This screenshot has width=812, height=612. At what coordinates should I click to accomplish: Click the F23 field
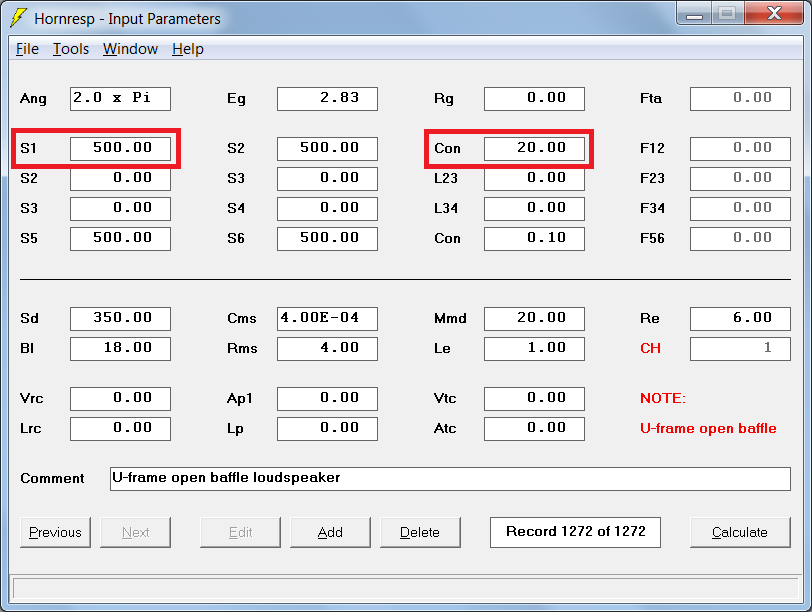click(x=741, y=179)
